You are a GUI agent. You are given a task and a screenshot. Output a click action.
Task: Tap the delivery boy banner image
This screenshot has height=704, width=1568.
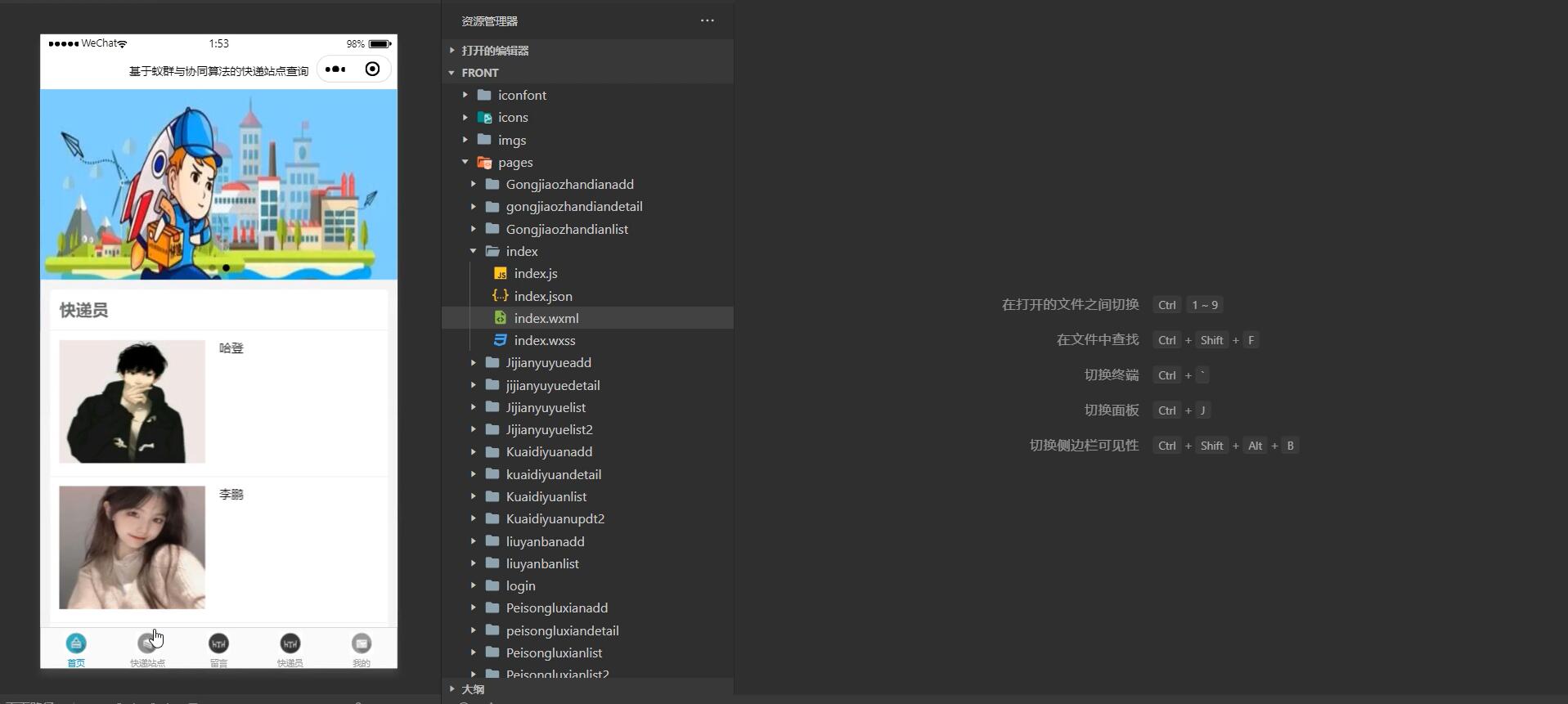(218, 185)
